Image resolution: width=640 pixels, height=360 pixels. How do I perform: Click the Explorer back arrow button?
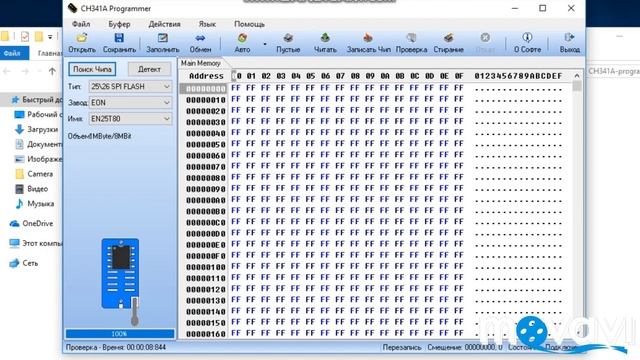click(x=7, y=71)
